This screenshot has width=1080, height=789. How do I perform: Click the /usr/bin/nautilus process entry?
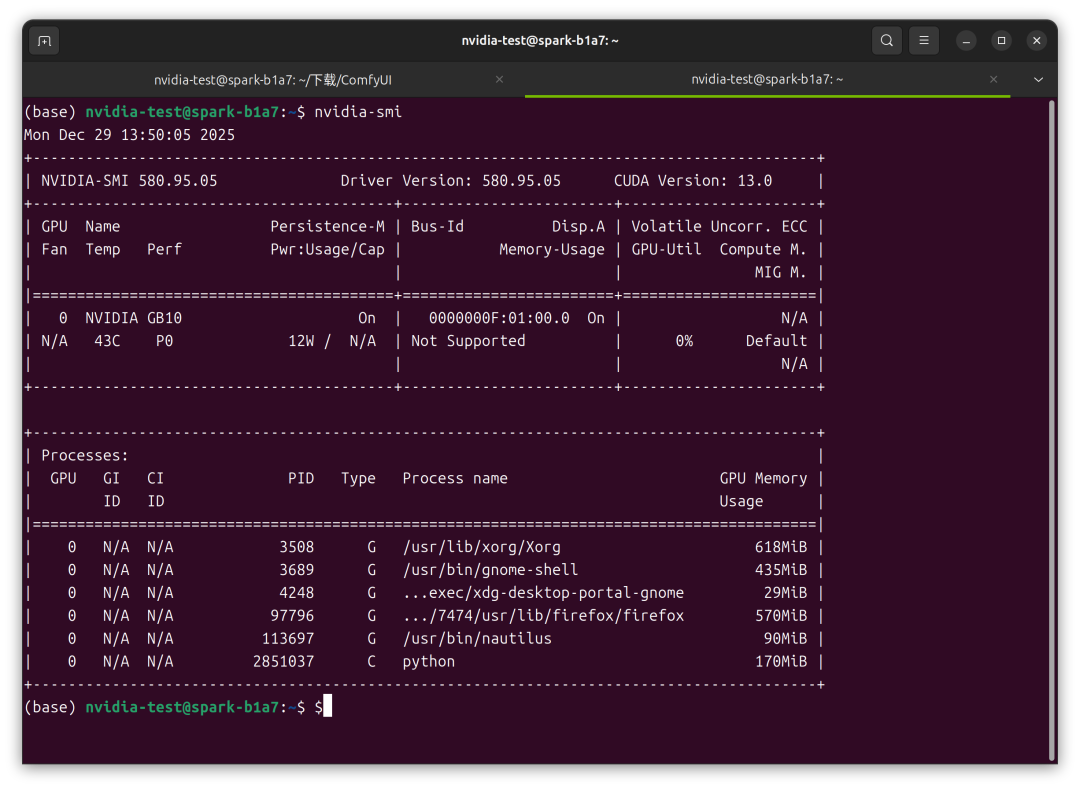(x=477, y=638)
